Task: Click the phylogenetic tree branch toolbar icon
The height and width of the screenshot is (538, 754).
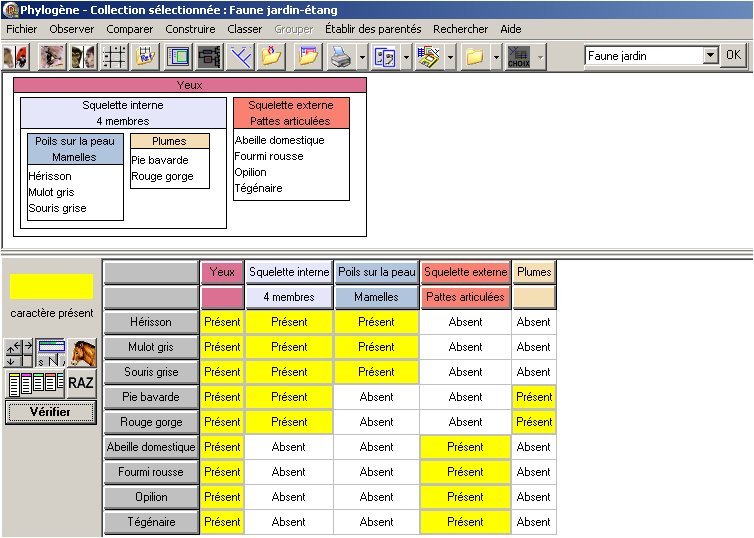Action: click(x=240, y=57)
